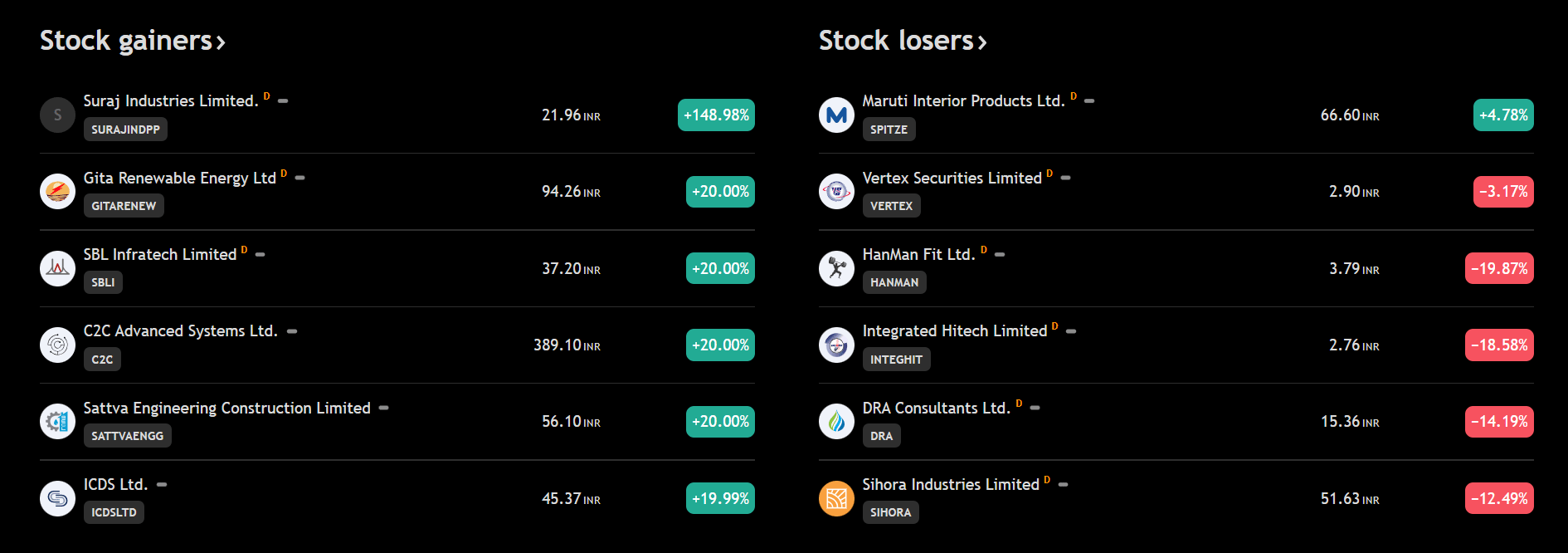Click the ICDSLTD ticker tag
Screen dimensions: 1568x553
pyautogui.click(x=114, y=512)
